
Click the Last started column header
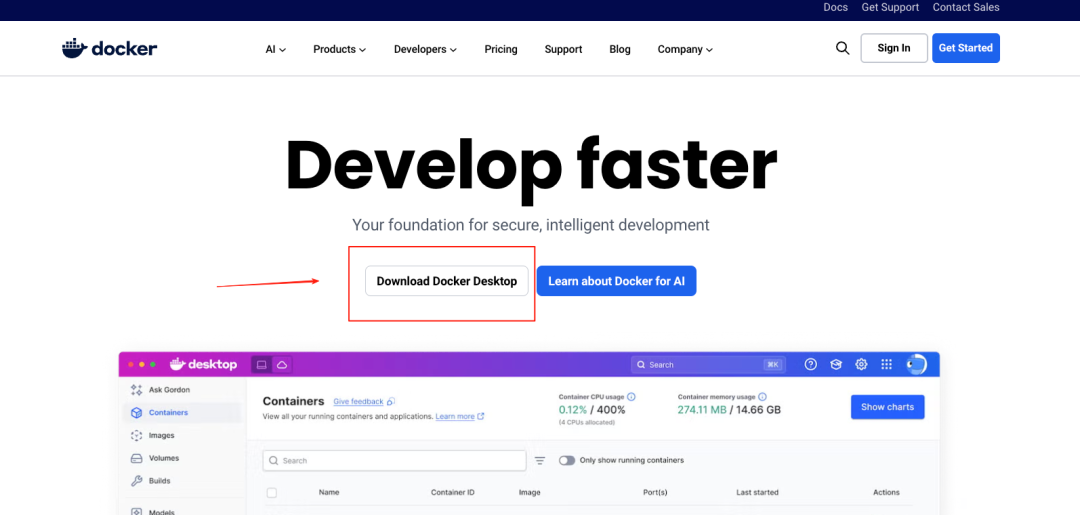(757, 492)
